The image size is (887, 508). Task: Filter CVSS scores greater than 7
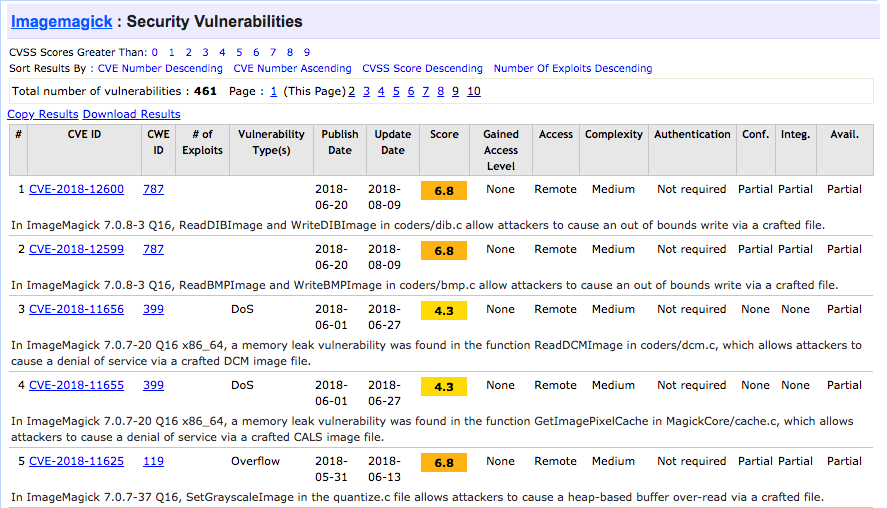coord(273,52)
